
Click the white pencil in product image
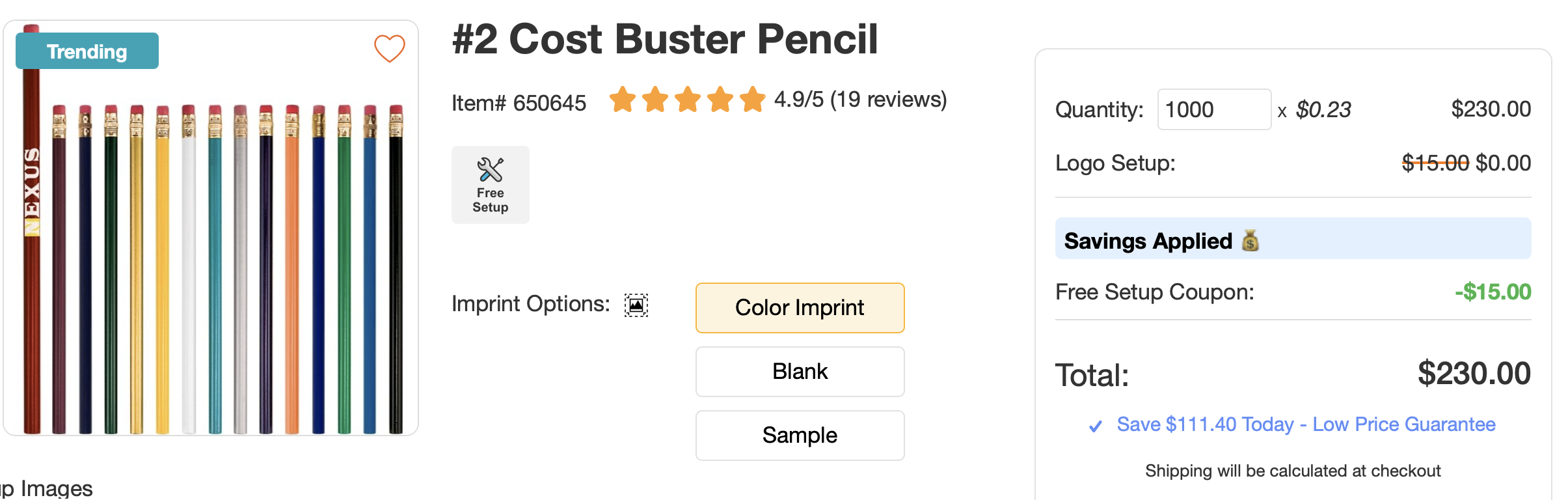pyautogui.click(x=189, y=273)
